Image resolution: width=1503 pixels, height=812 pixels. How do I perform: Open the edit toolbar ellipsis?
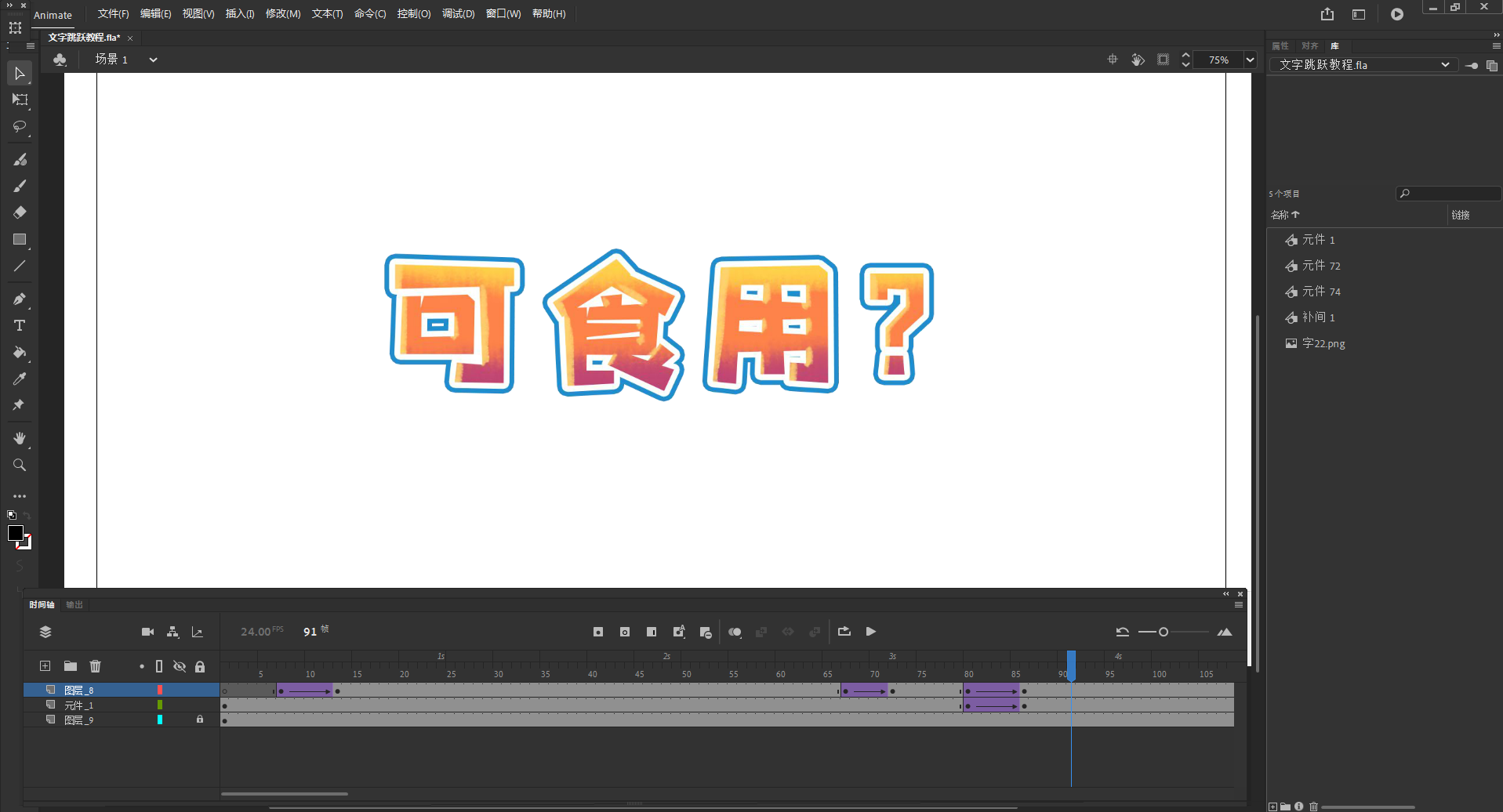click(20, 496)
